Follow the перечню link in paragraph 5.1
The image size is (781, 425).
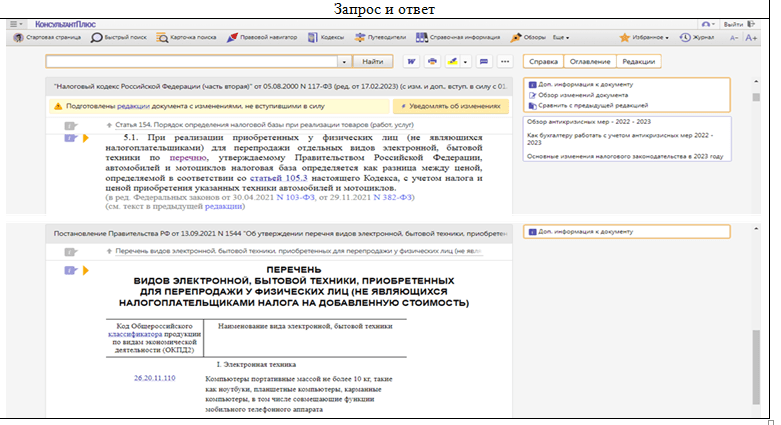pos(188,157)
